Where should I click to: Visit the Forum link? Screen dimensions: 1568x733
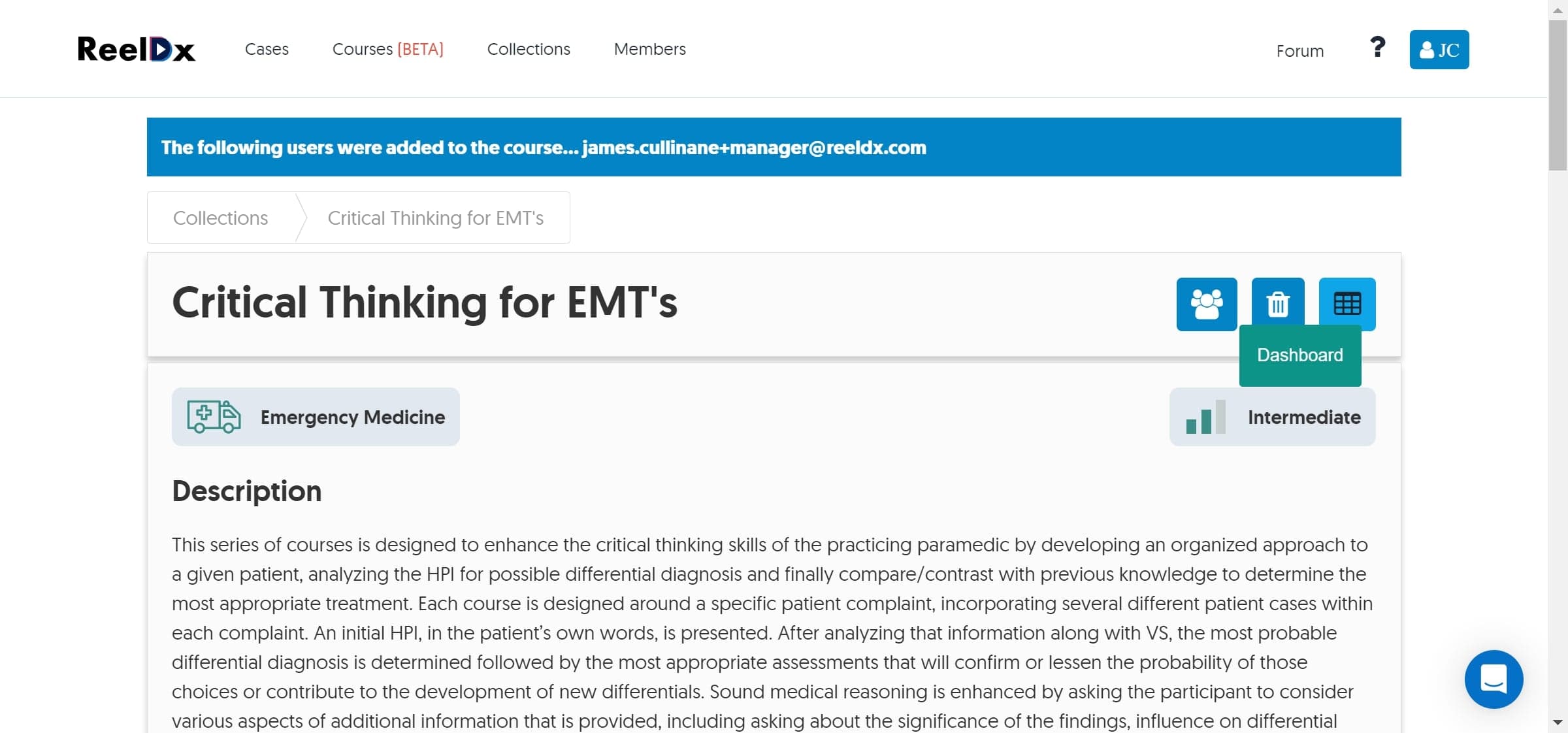pyautogui.click(x=1300, y=51)
